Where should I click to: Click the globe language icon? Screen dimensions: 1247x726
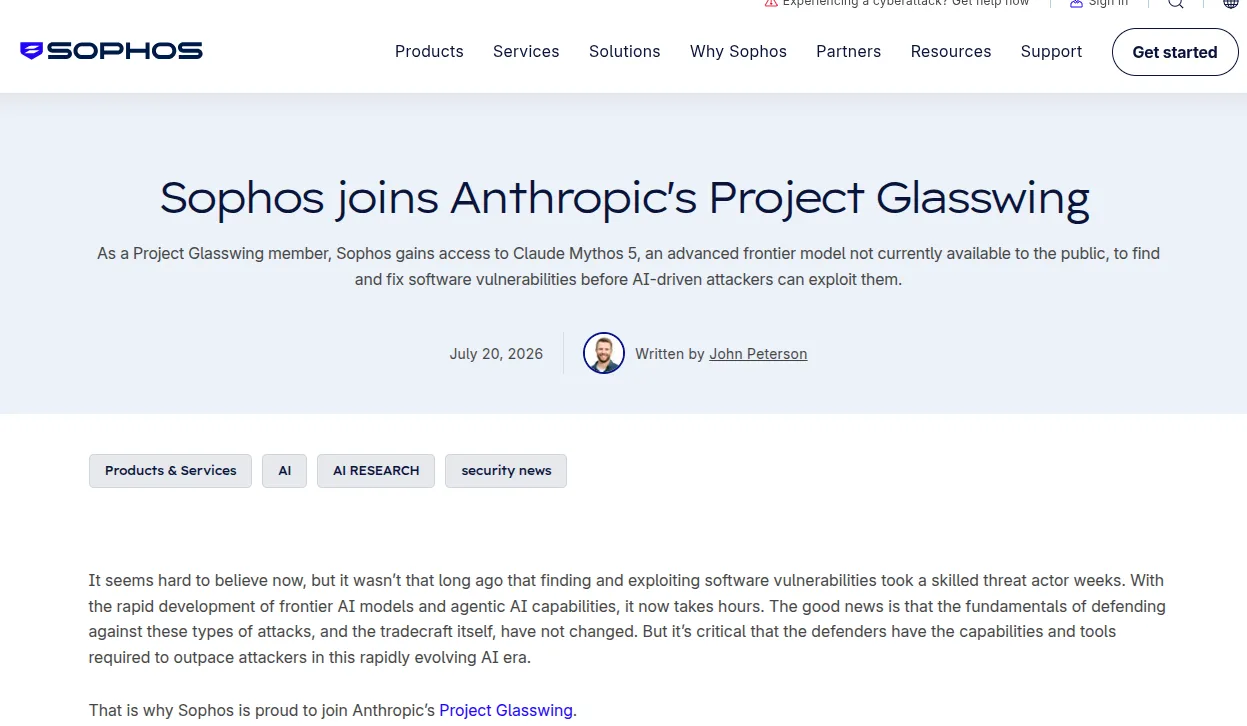pyautogui.click(x=1231, y=4)
